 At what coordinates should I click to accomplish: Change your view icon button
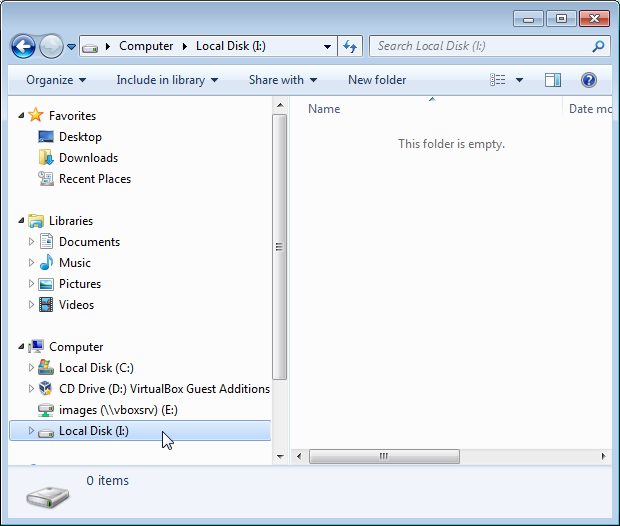point(498,80)
